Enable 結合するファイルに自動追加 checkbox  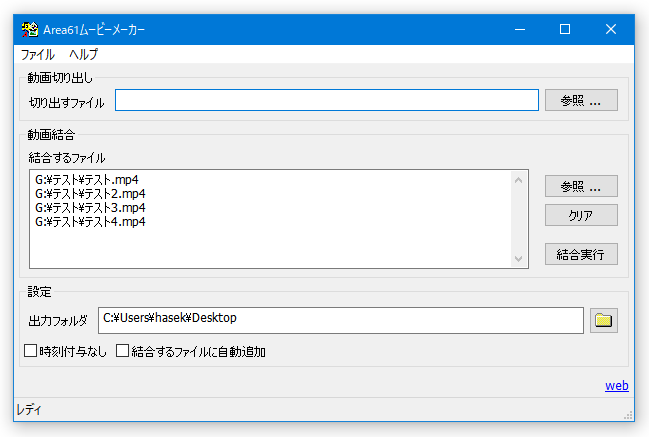[x=122, y=351]
